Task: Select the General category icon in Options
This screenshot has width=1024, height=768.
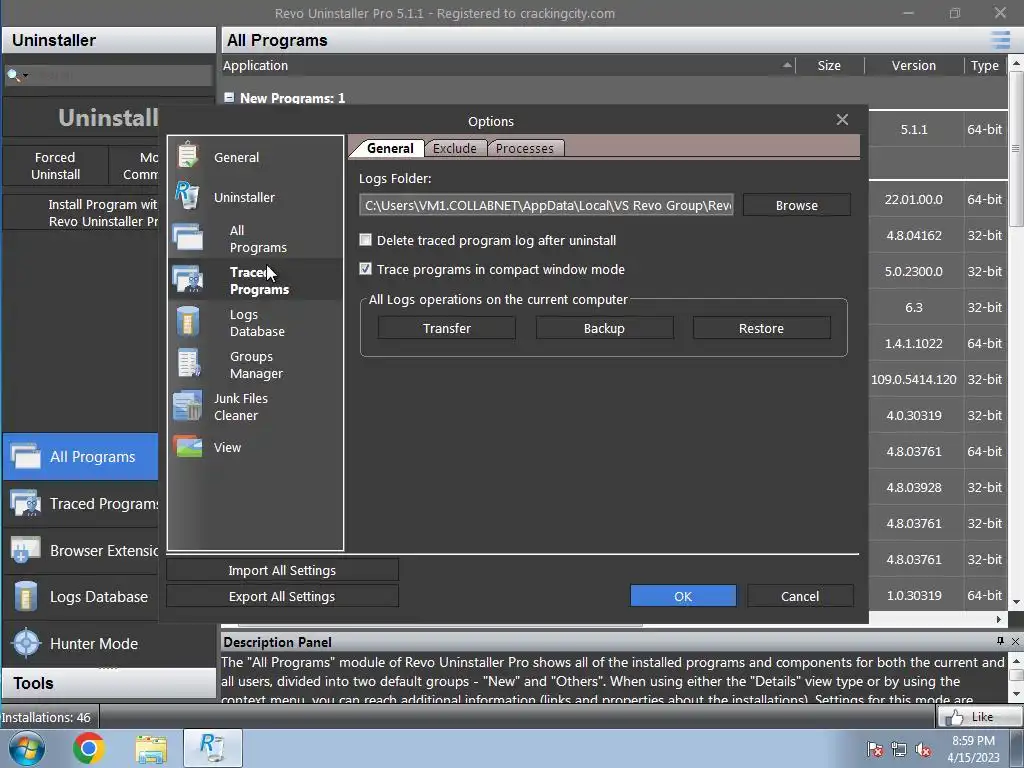Action: (187, 156)
